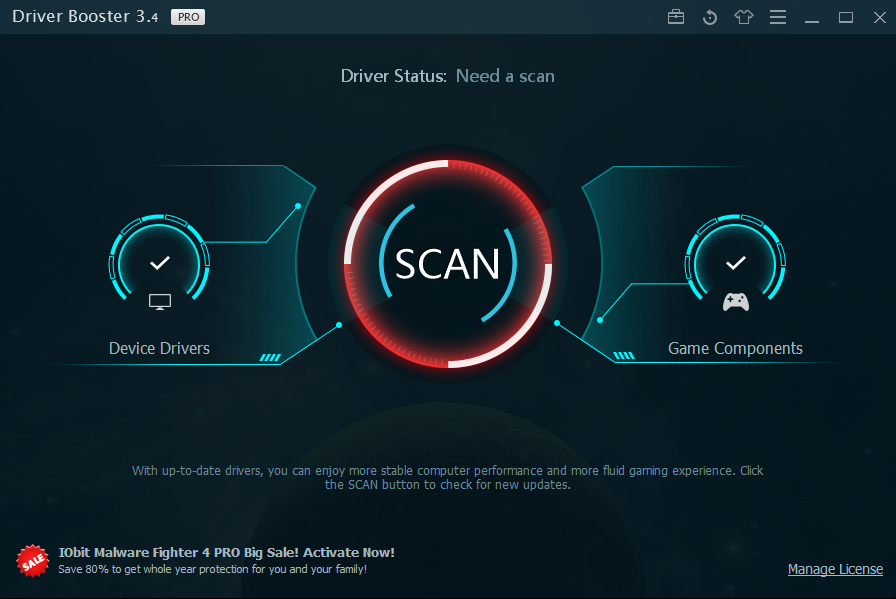Screen dimensions: 896x599
Task: Click the Driver Booster 3.4 title
Action: pos(84,16)
